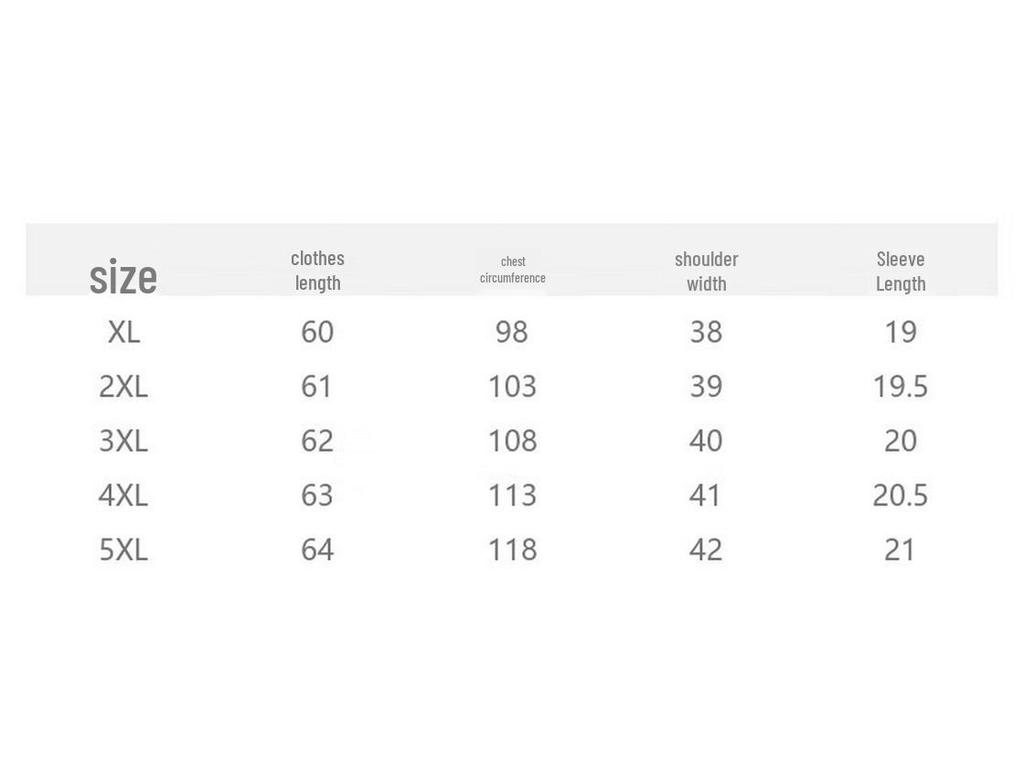Viewport: 1024px width, 768px height.
Task: Click the 'clothes length' column header
Action: tap(318, 271)
